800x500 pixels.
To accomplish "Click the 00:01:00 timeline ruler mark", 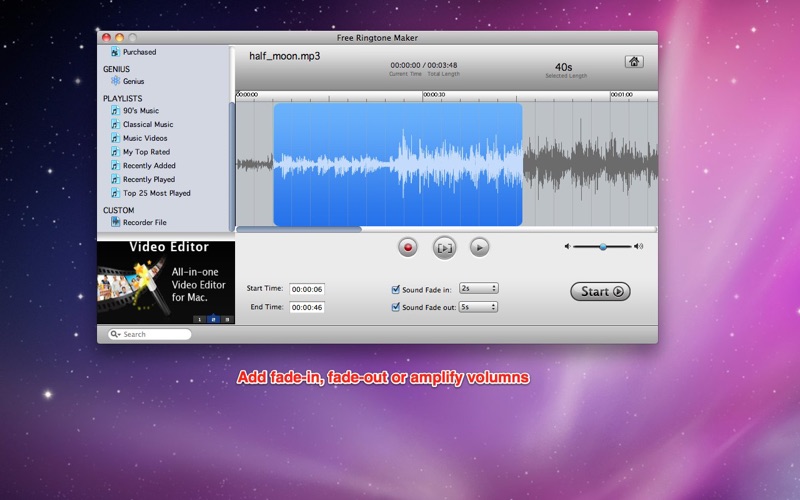I will click(x=622, y=94).
